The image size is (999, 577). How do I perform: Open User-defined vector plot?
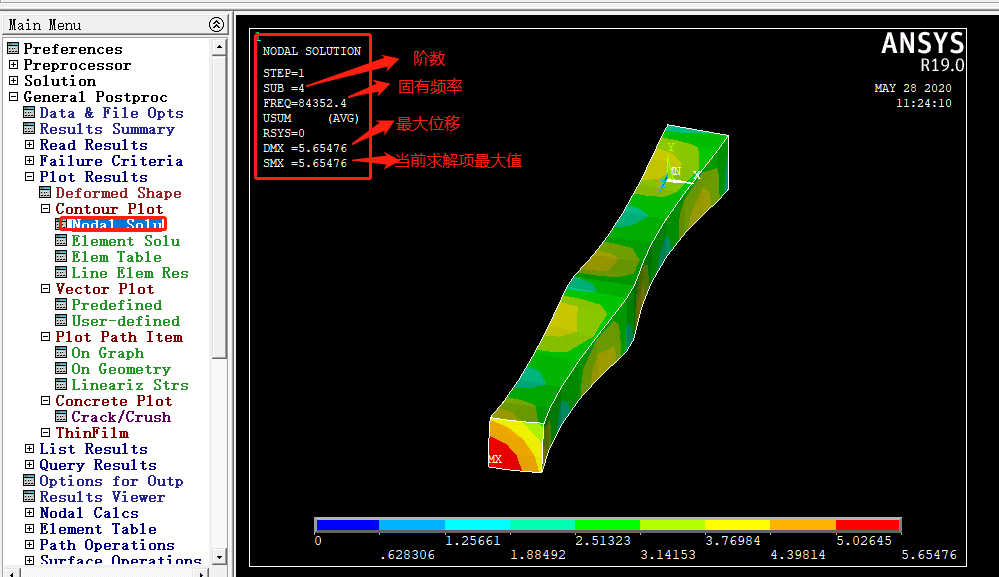[126, 321]
